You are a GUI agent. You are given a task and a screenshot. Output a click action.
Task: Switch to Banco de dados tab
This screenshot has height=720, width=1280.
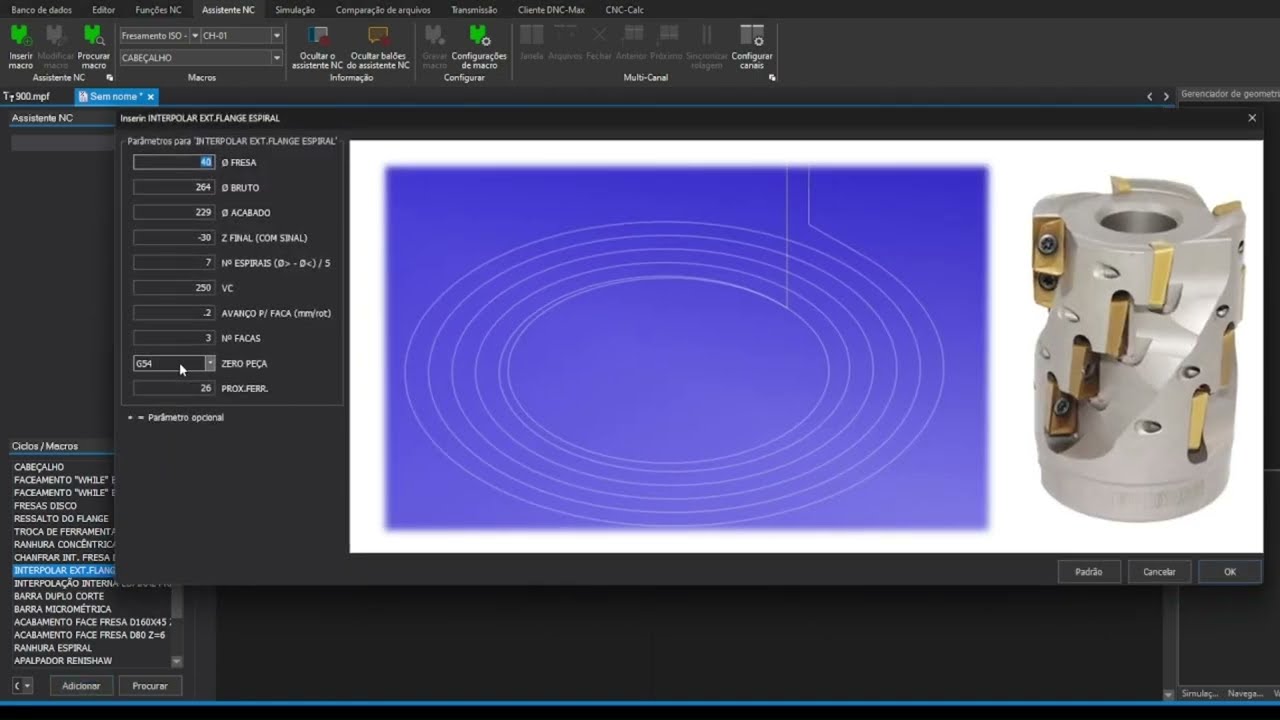click(x=42, y=10)
